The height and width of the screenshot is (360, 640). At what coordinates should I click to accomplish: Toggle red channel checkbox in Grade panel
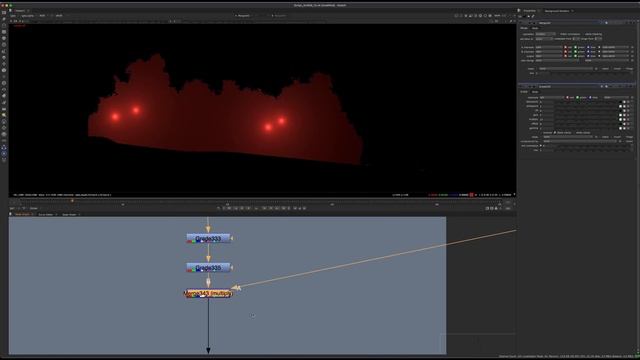pos(567,98)
